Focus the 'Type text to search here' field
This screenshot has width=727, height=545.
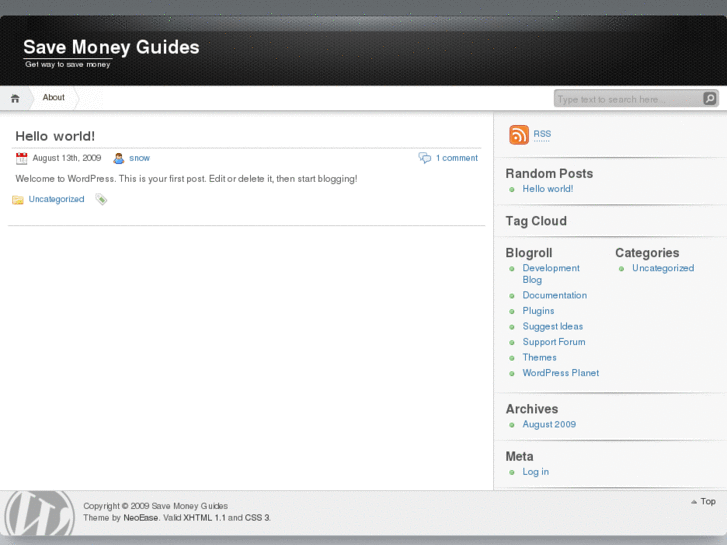[628, 99]
